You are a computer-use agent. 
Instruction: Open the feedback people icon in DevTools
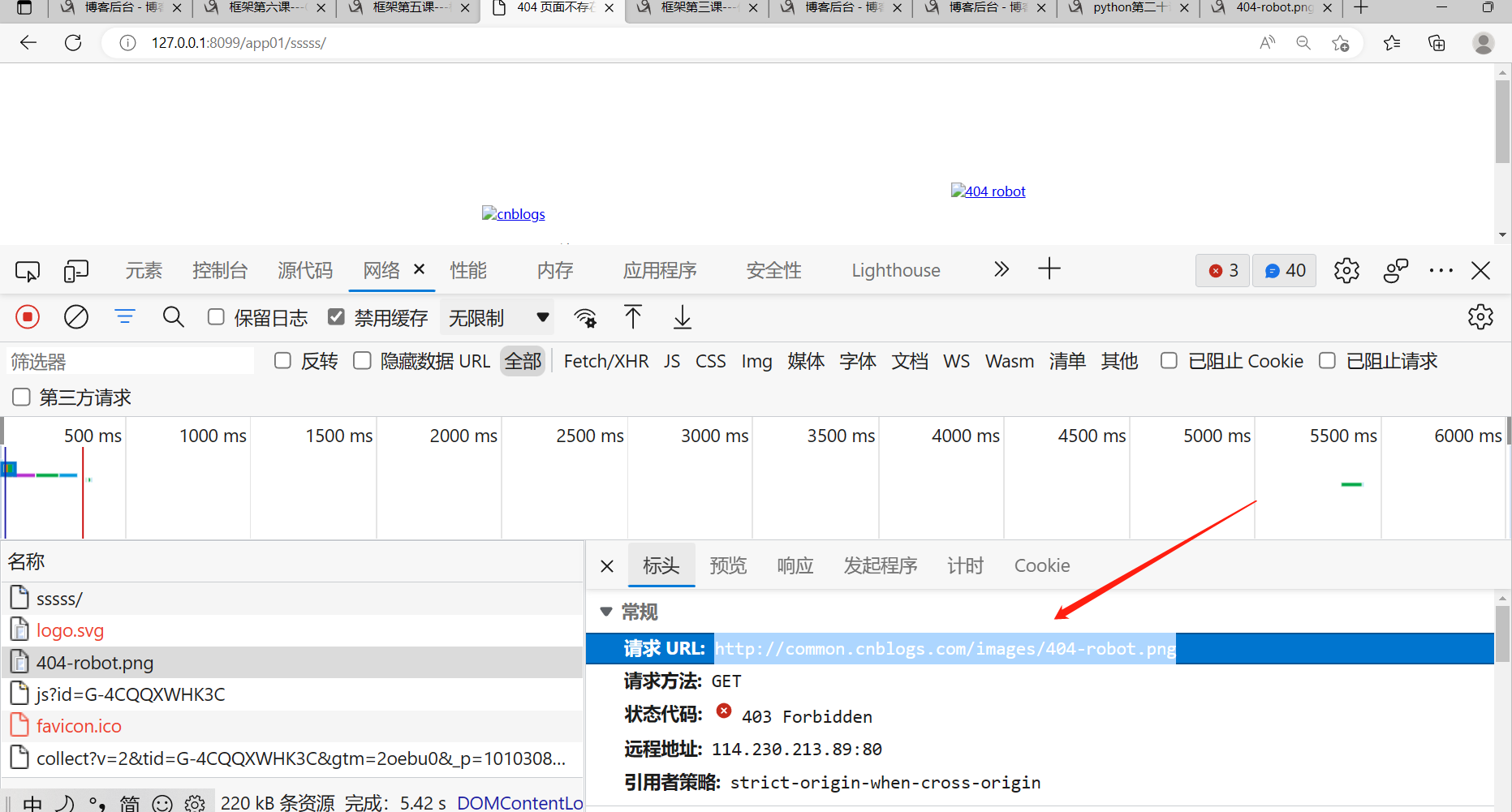[x=1395, y=270]
